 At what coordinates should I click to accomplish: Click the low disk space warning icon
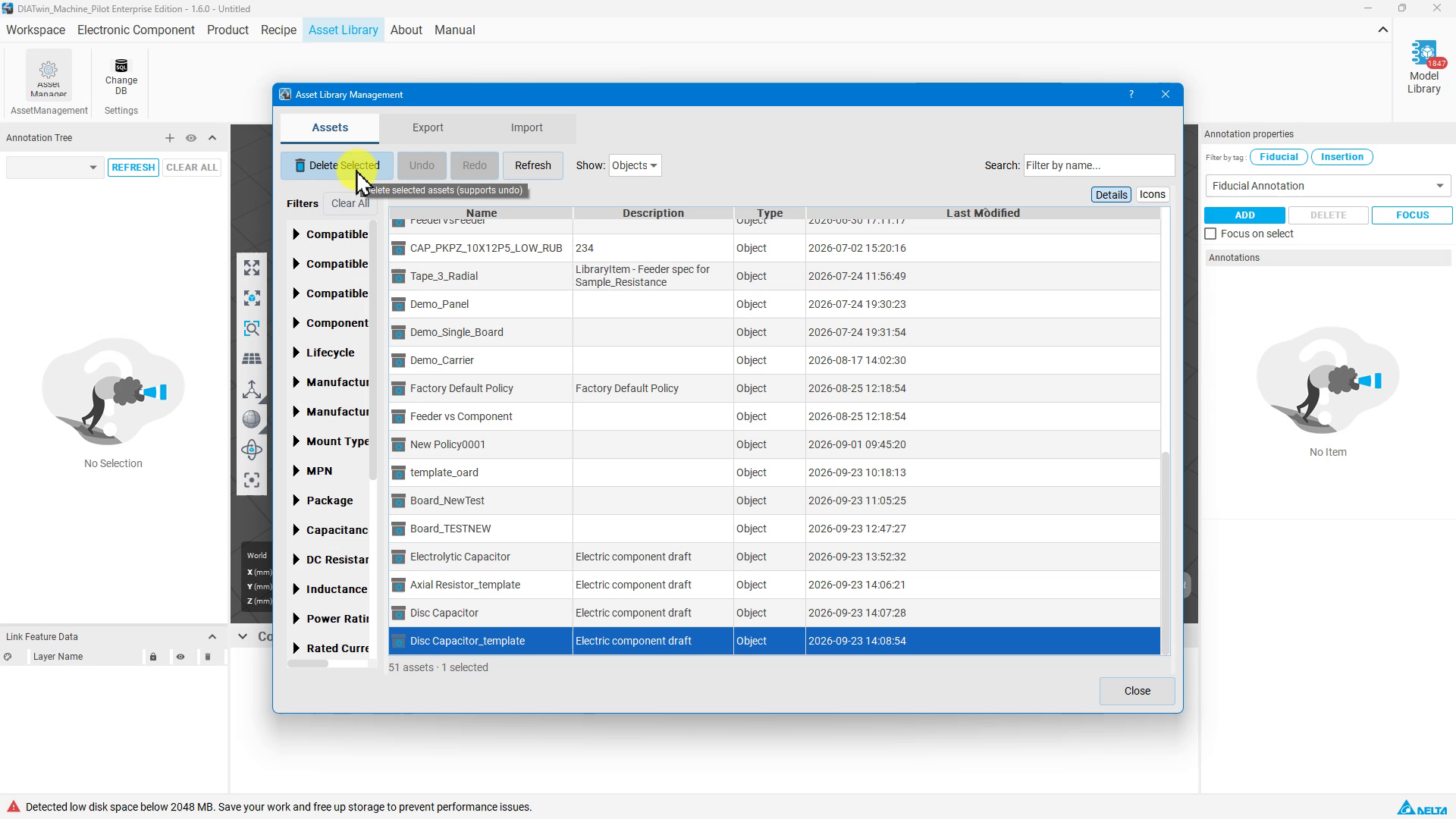pos(13,807)
